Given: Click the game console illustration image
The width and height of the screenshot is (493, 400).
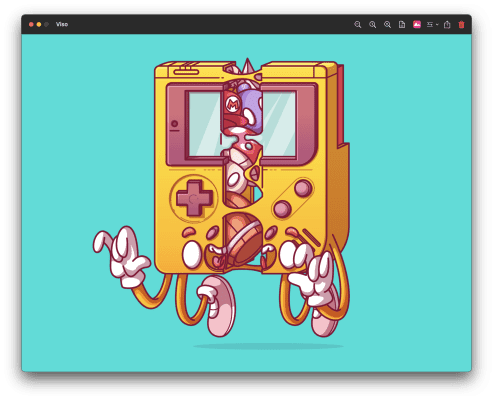Looking at the screenshot, I should (246, 203).
